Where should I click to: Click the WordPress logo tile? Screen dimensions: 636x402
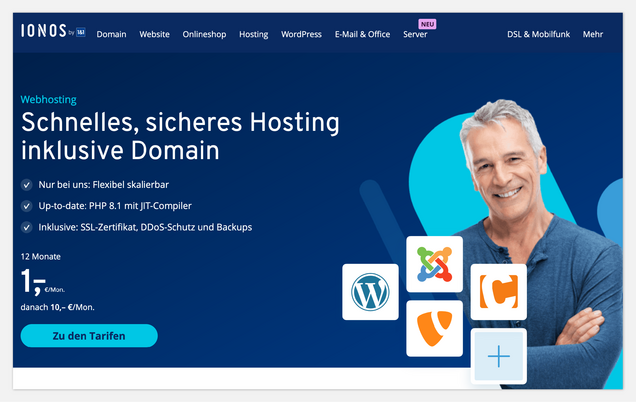tap(370, 292)
